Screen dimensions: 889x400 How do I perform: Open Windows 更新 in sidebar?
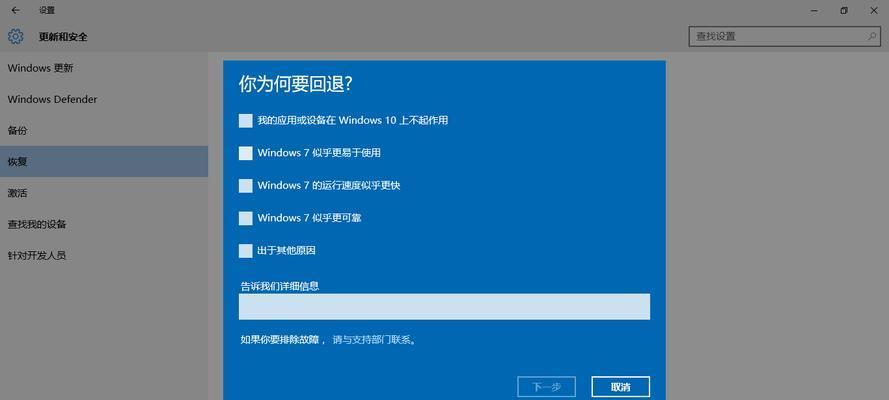pyautogui.click(x=104, y=68)
